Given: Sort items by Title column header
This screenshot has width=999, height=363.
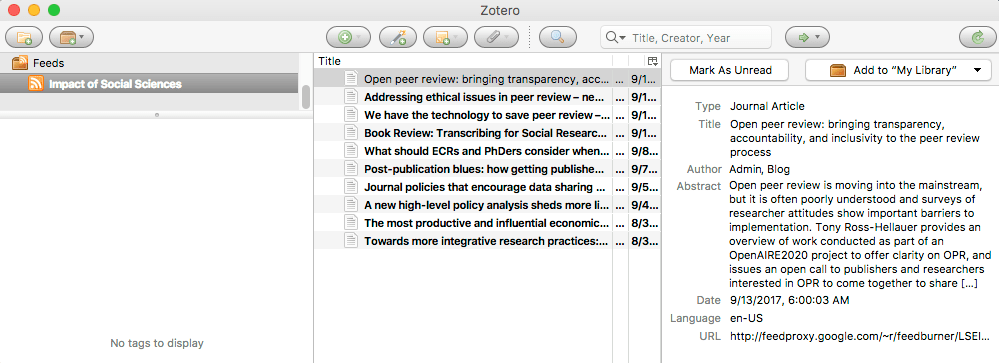Looking at the screenshot, I should point(463,61).
